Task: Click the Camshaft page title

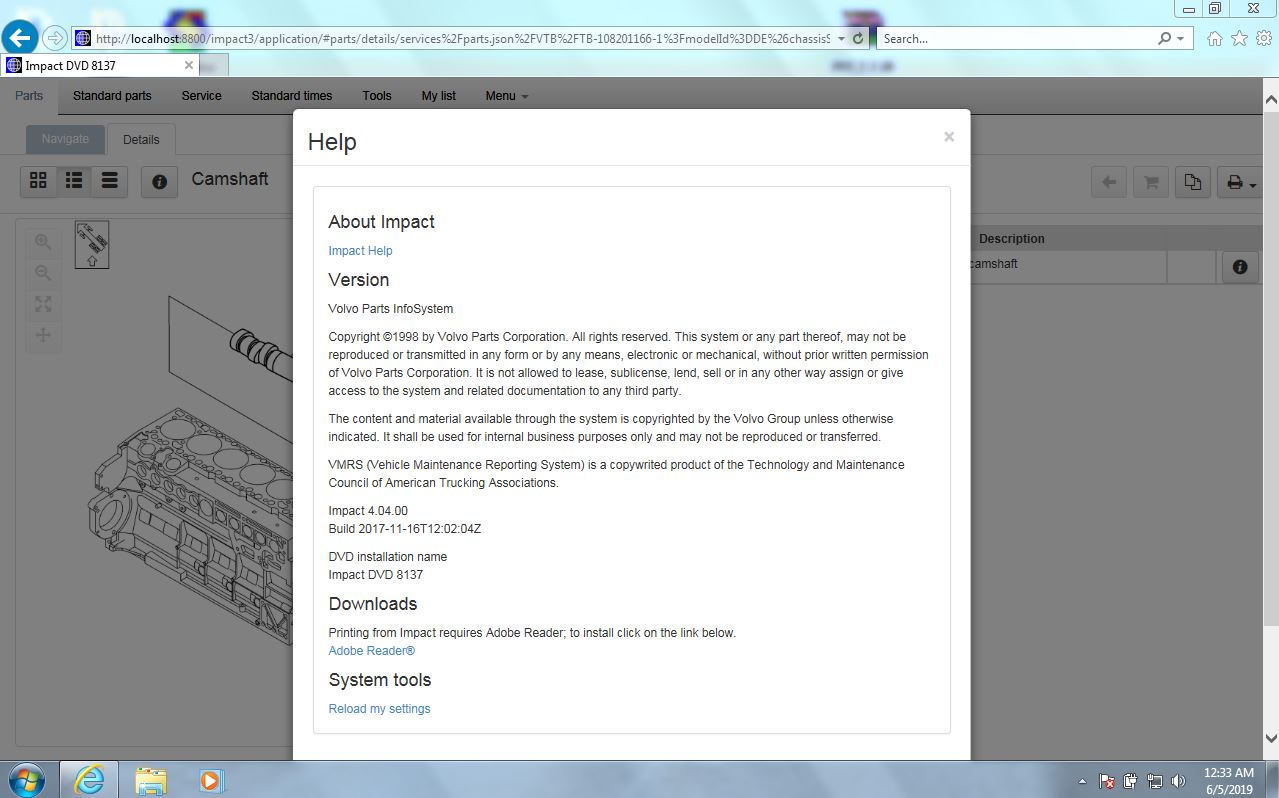Action: (x=230, y=179)
